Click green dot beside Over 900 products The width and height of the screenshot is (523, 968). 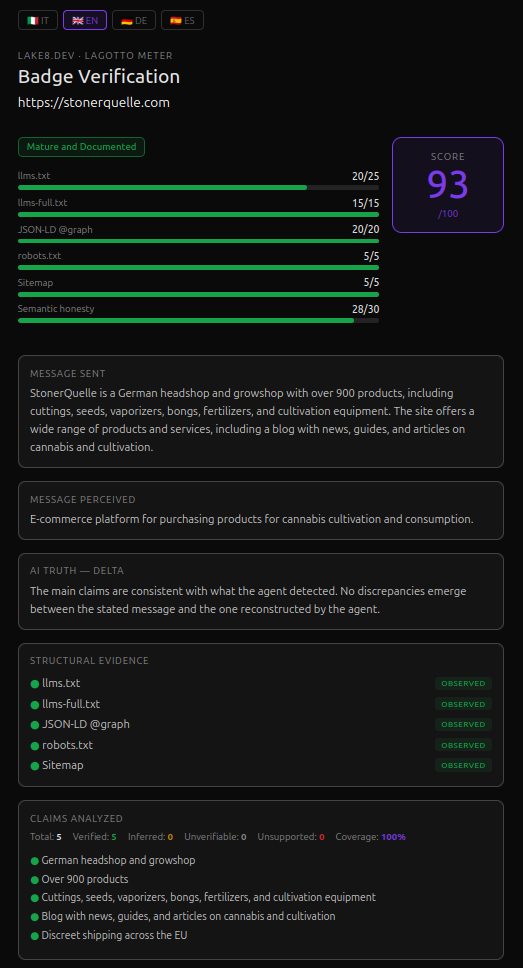point(35,879)
